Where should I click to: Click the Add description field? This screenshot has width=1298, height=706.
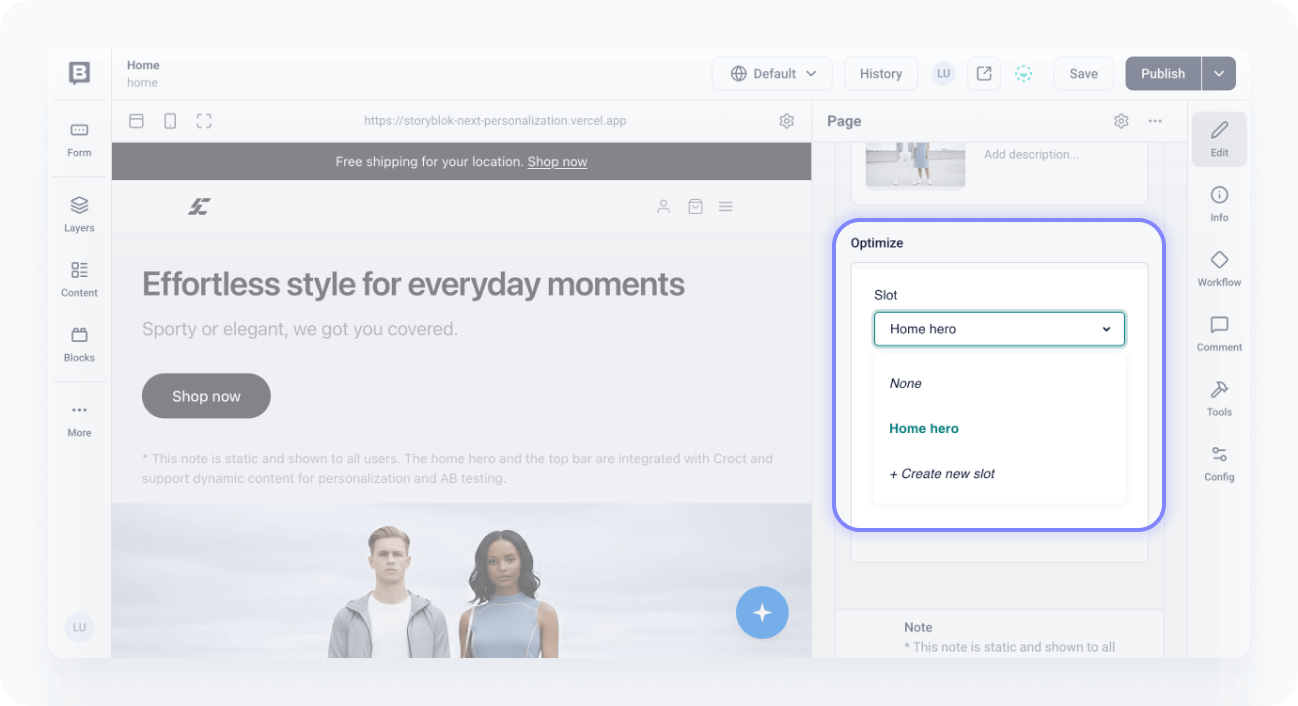(1031, 155)
